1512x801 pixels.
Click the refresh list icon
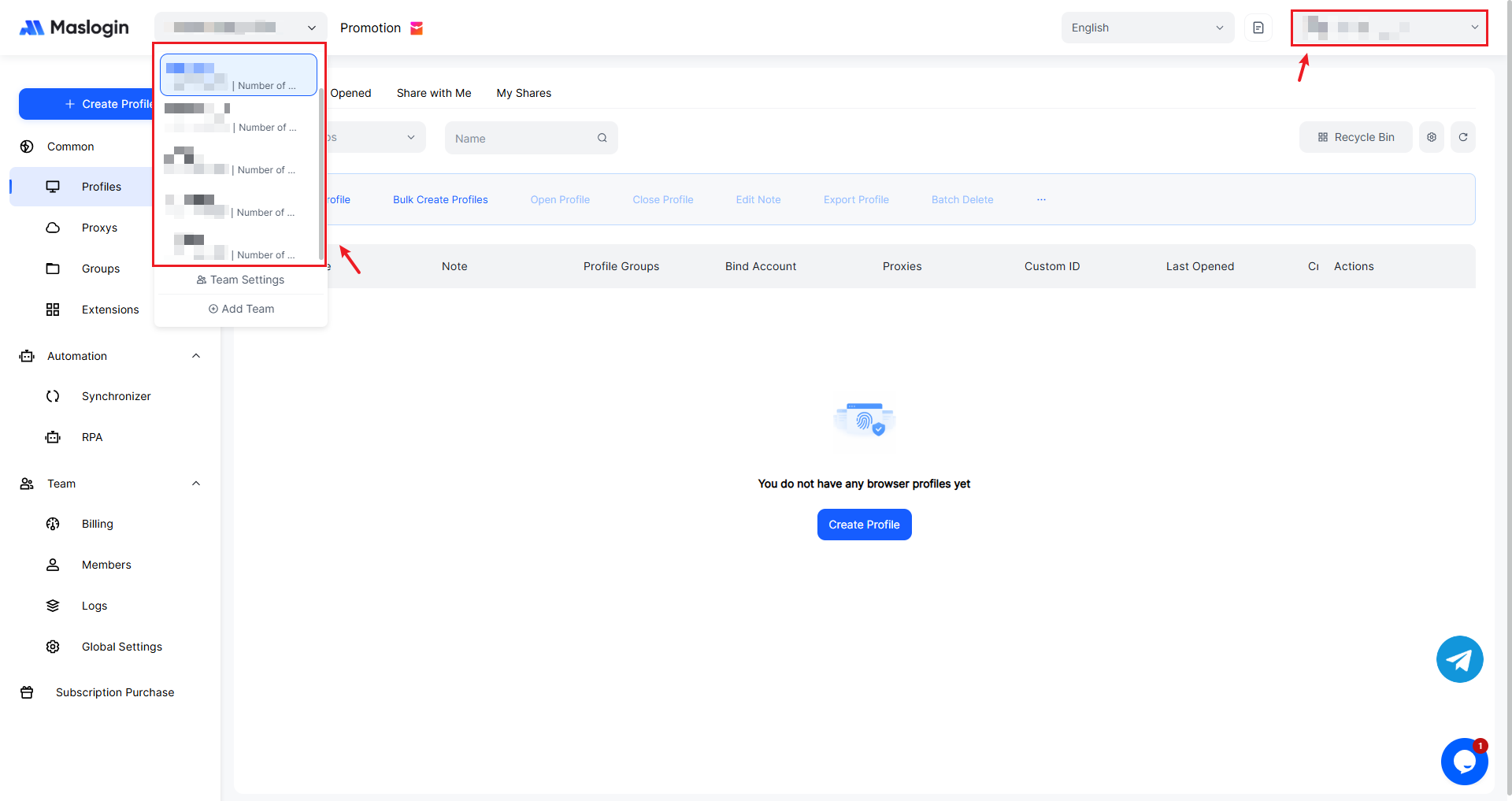tap(1462, 137)
